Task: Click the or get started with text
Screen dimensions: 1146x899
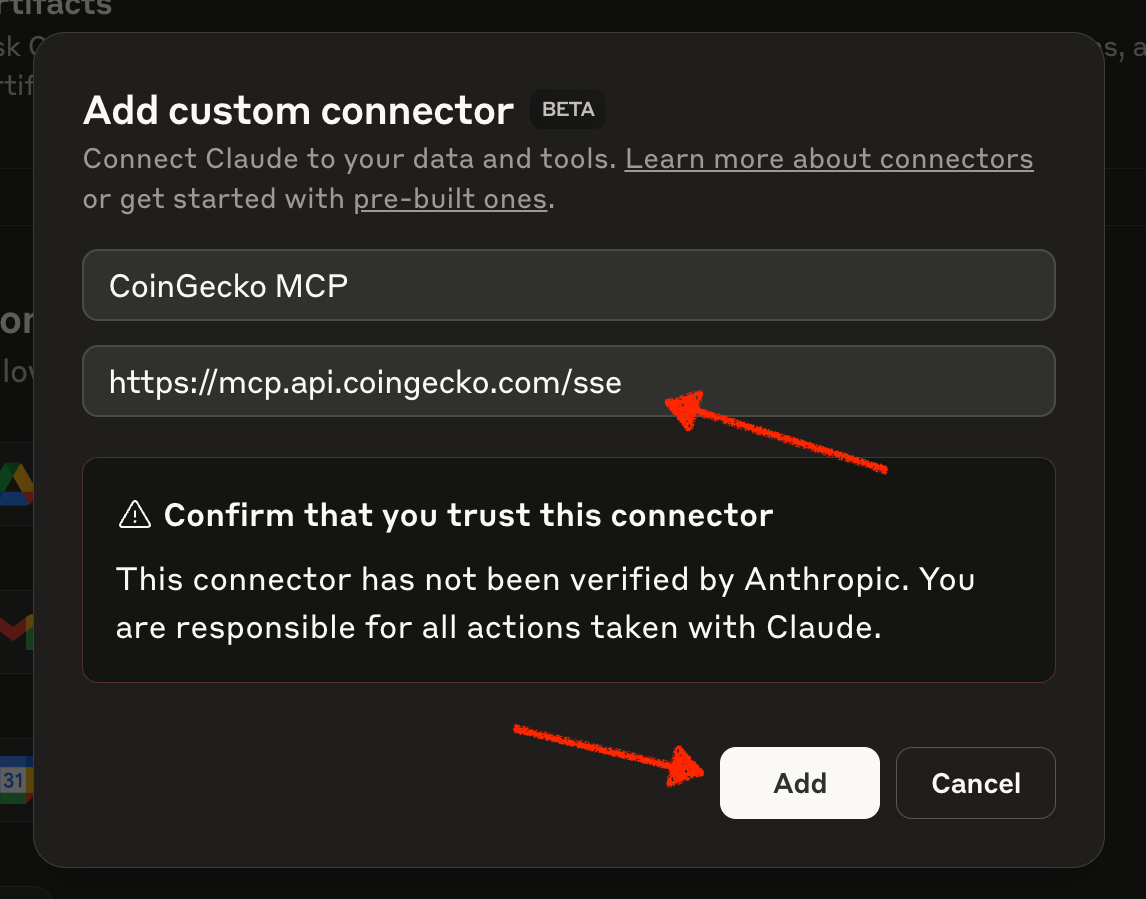Action: point(213,199)
